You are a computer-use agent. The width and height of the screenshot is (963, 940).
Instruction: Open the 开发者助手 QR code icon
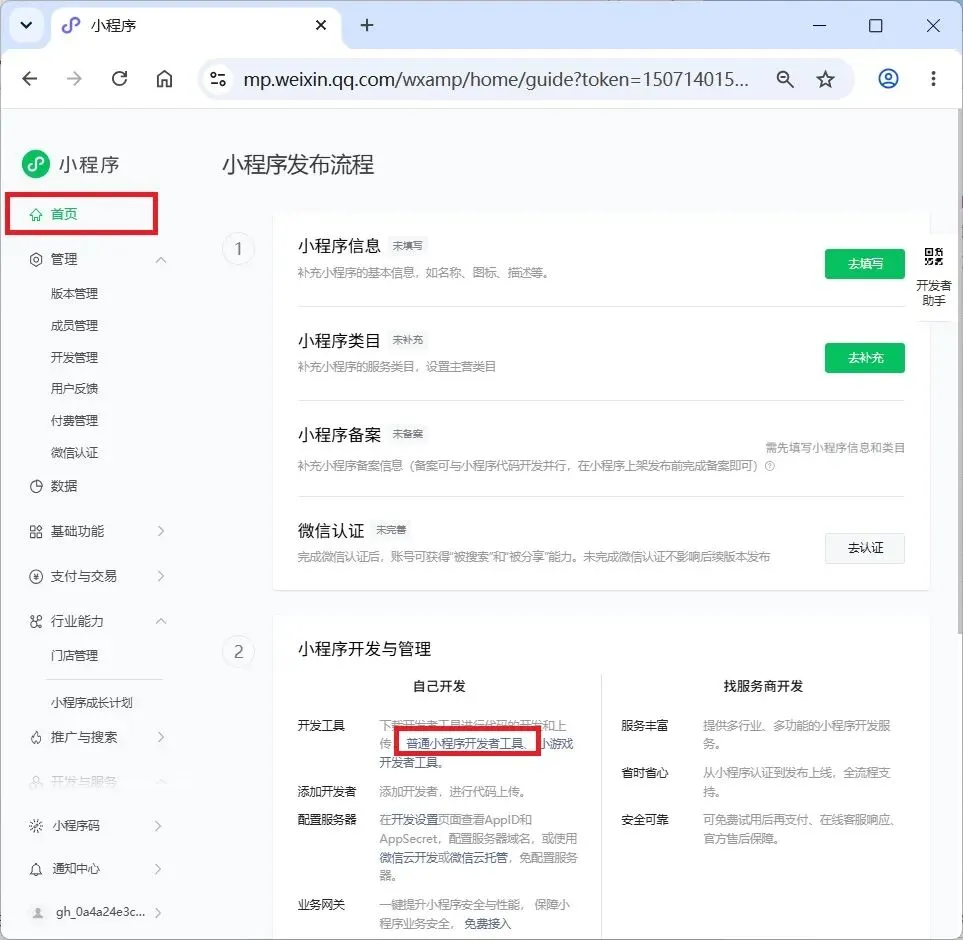934,256
